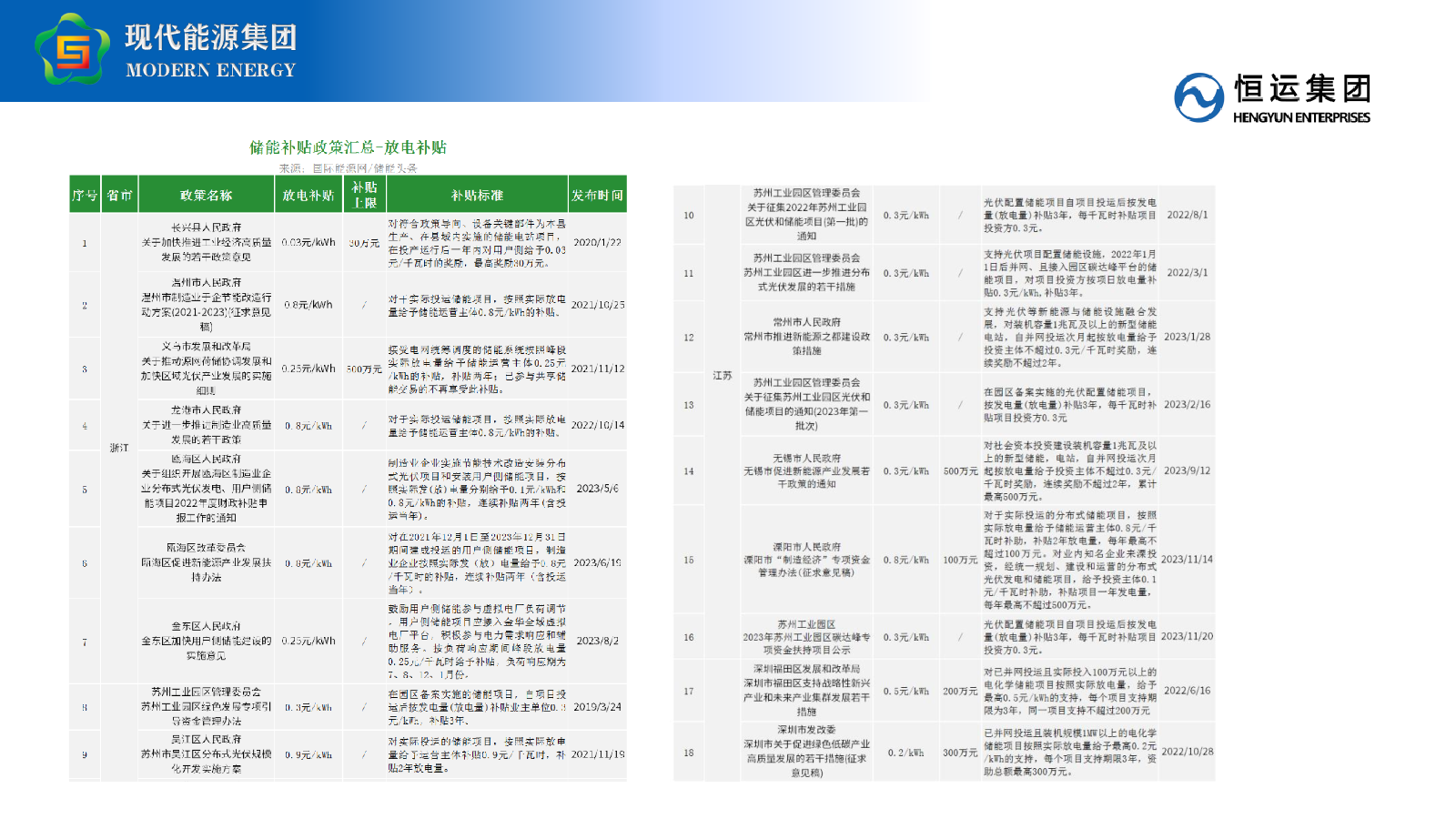
Task: Select the 常州市人民政府 policy cell in row 12
Action: coord(807,337)
